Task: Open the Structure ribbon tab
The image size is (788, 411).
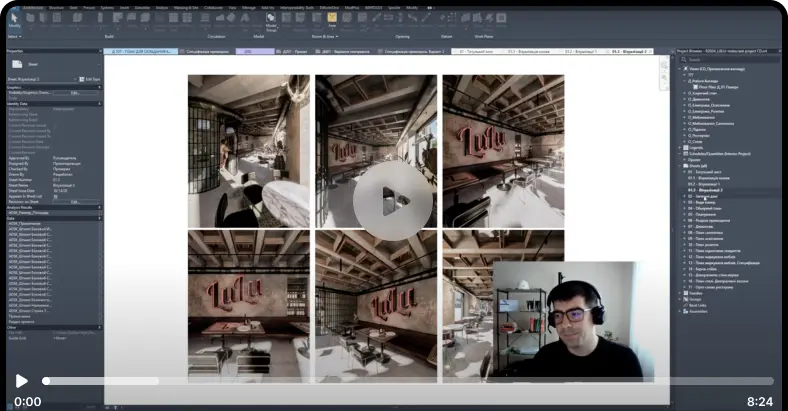Action: 56,8
